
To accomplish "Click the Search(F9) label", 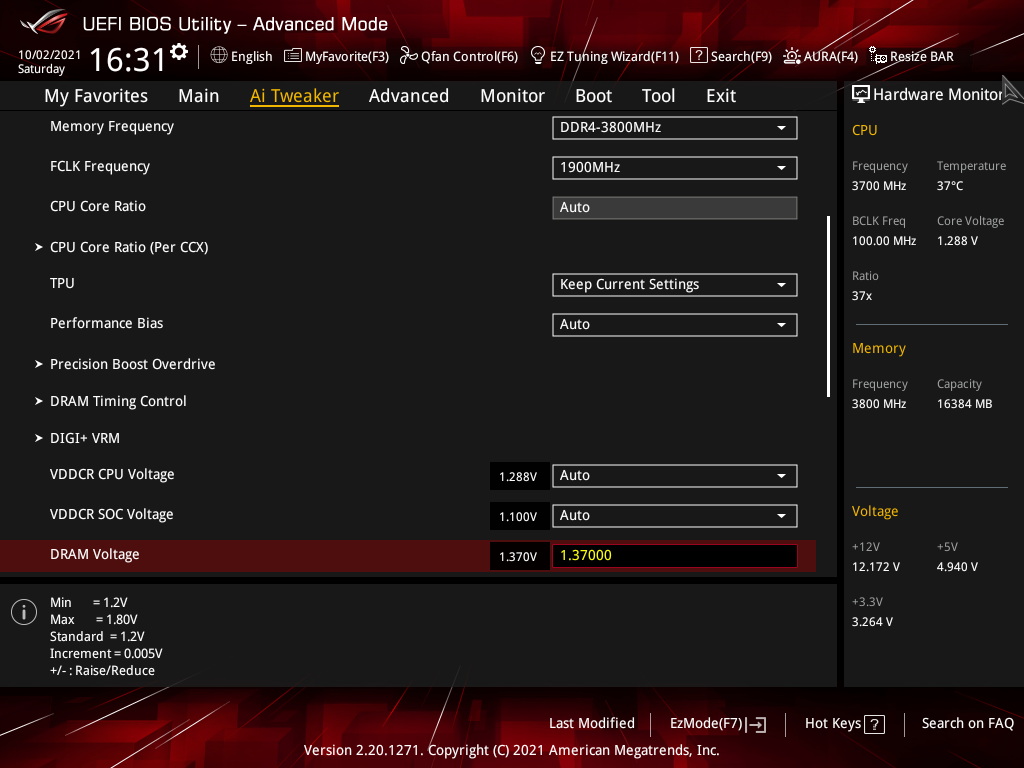I will pyautogui.click(x=741, y=57).
